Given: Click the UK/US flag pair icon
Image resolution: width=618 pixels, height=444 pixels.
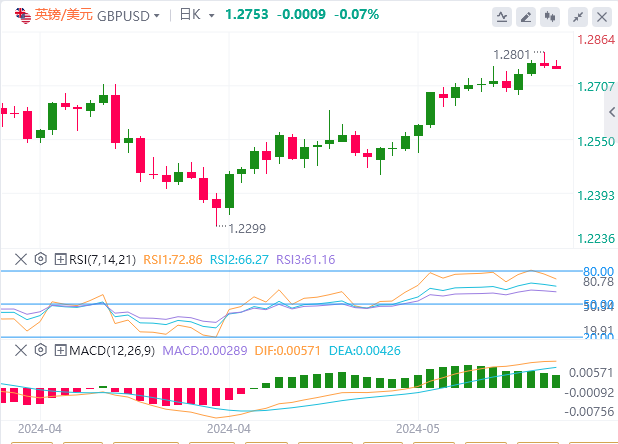Looking at the screenshot, I should tap(22, 16).
